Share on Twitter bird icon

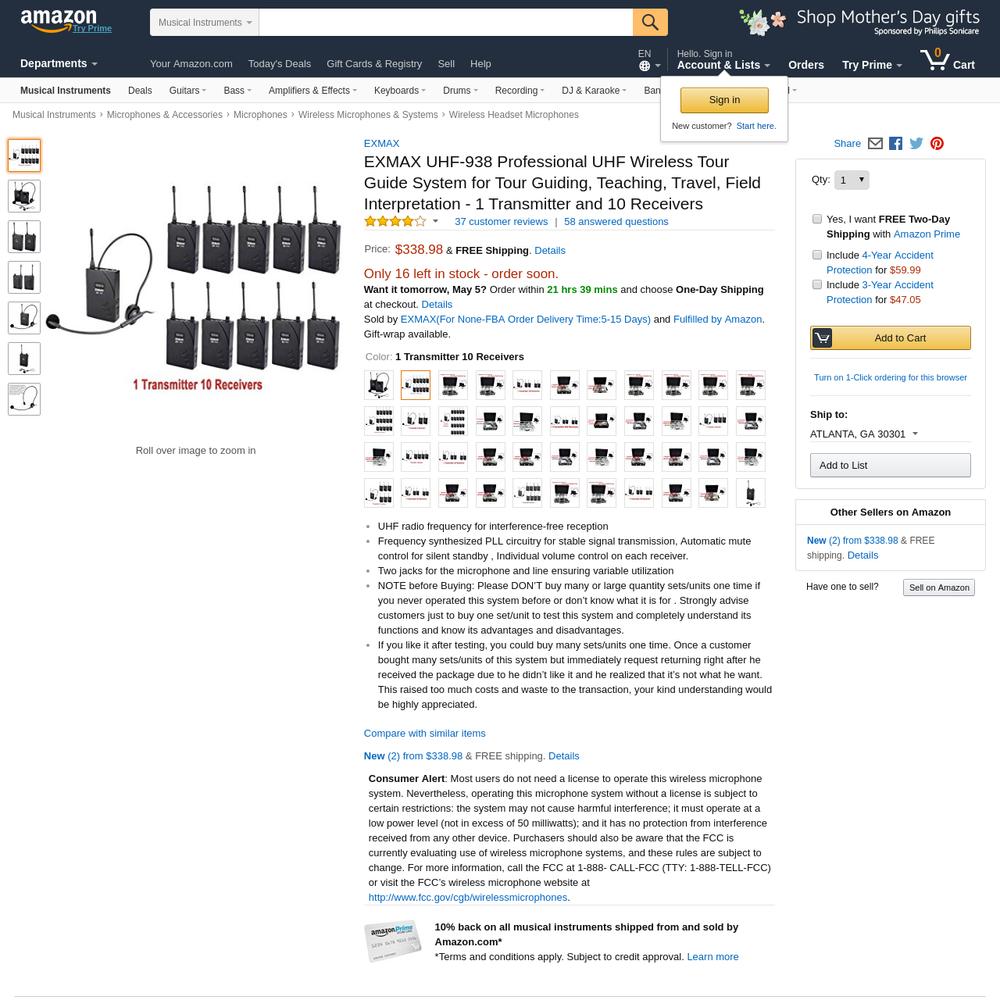(x=916, y=143)
